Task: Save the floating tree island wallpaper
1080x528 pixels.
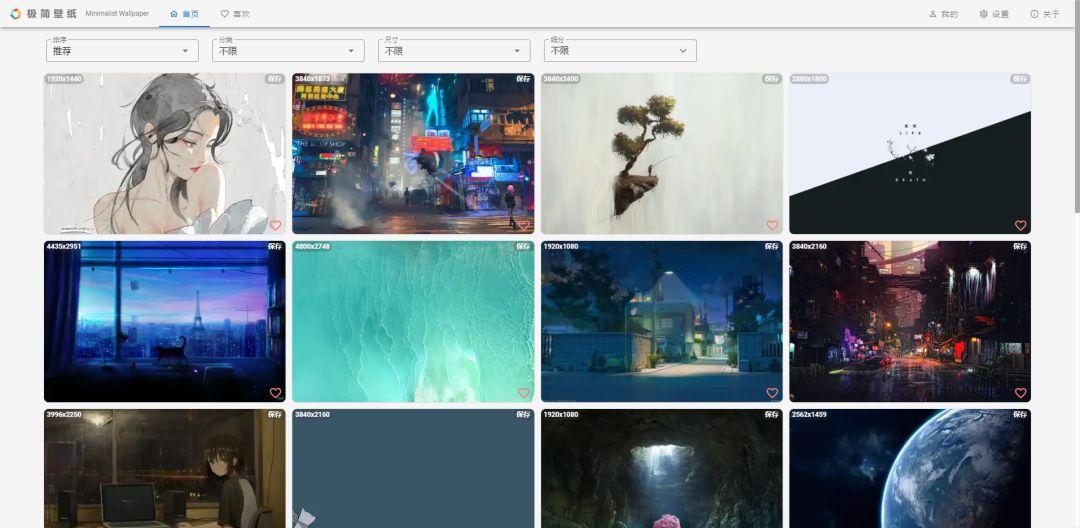Action: click(x=771, y=79)
